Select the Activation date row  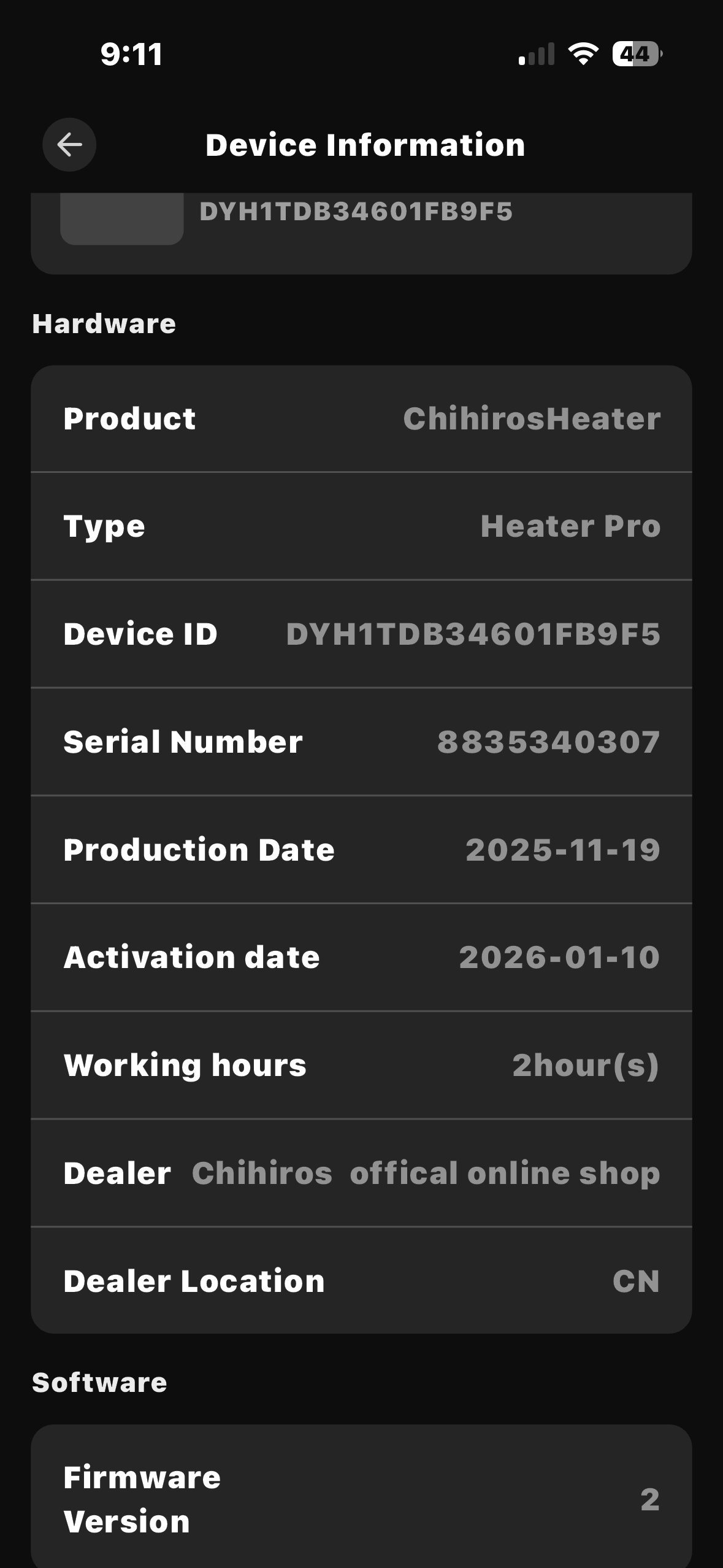pyautogui.click(x=361, y=957)
